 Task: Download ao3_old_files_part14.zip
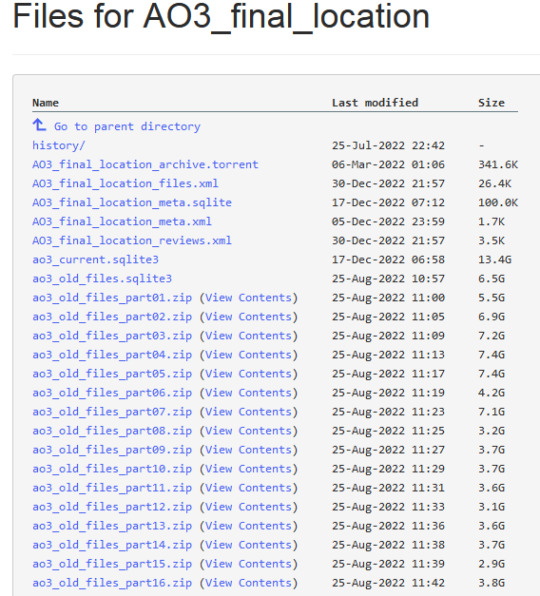coord(112,545)
